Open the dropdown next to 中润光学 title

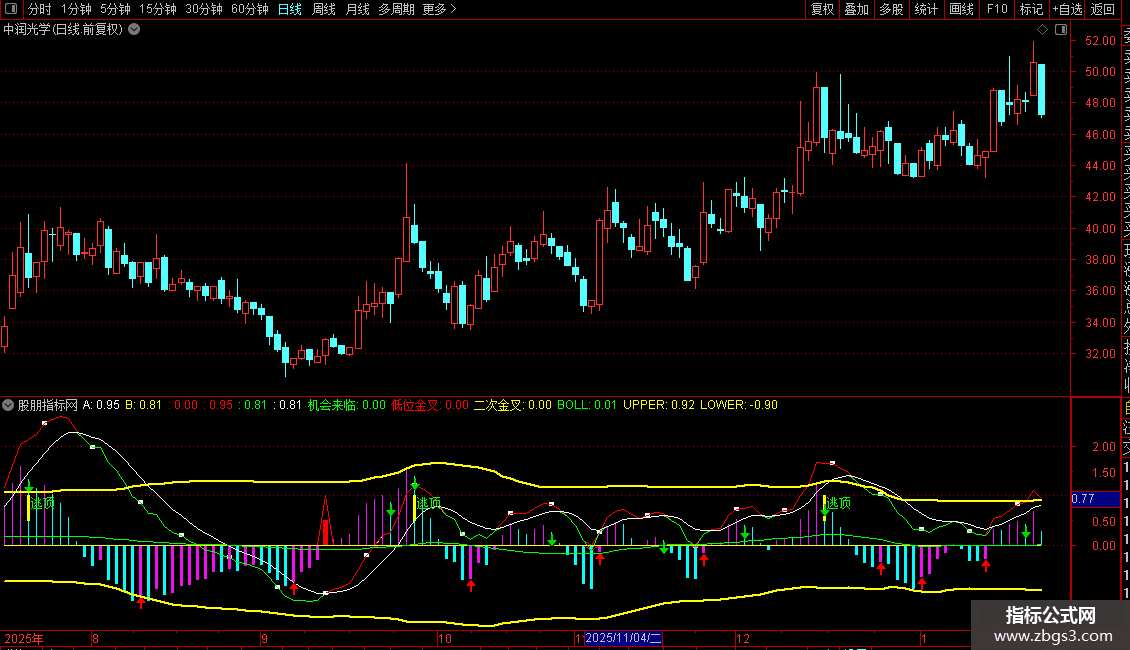click(x=134, y=30)
